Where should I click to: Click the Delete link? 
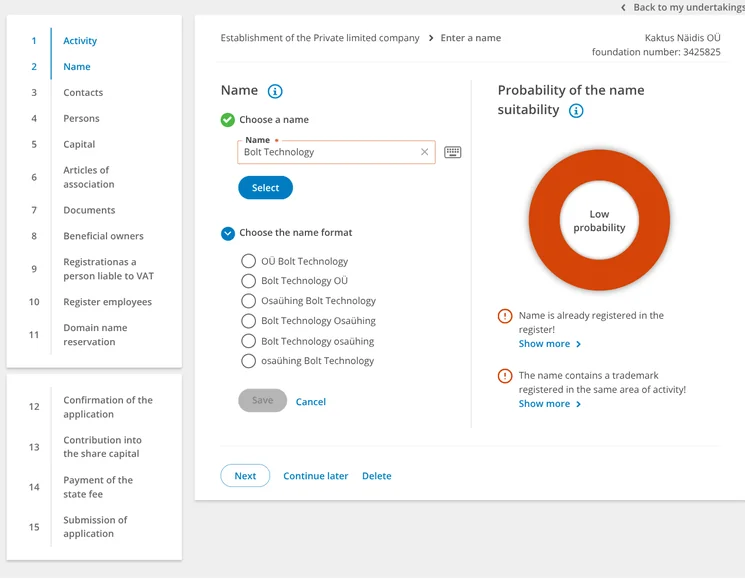coord(376,476)
